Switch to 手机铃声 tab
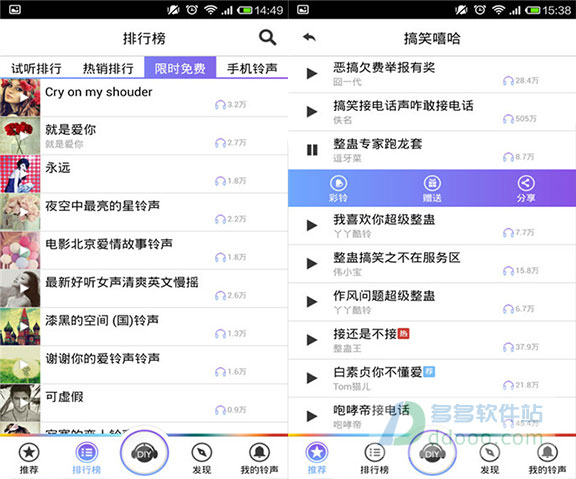 [x=252, y=68]
